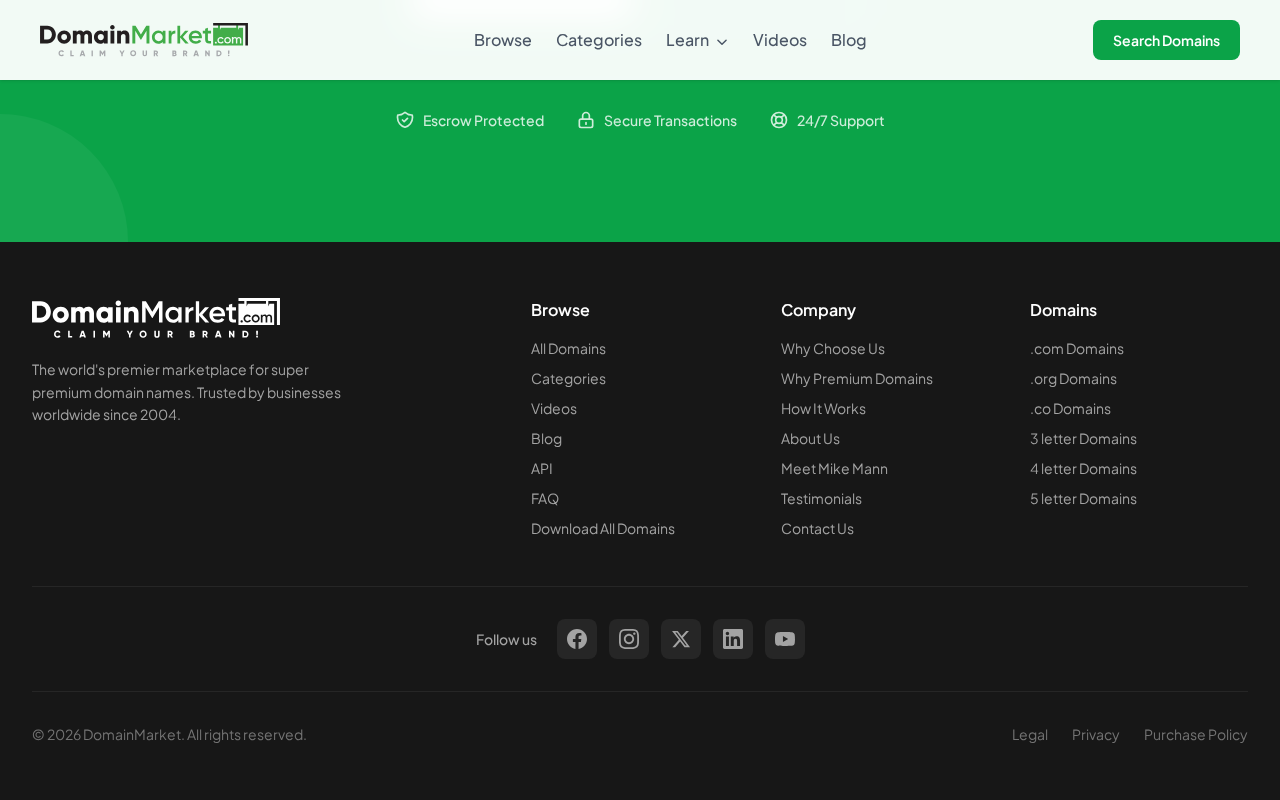Expand the Learn dropdown in navbar
The image size is (1280, 800).
coord(697,40)
